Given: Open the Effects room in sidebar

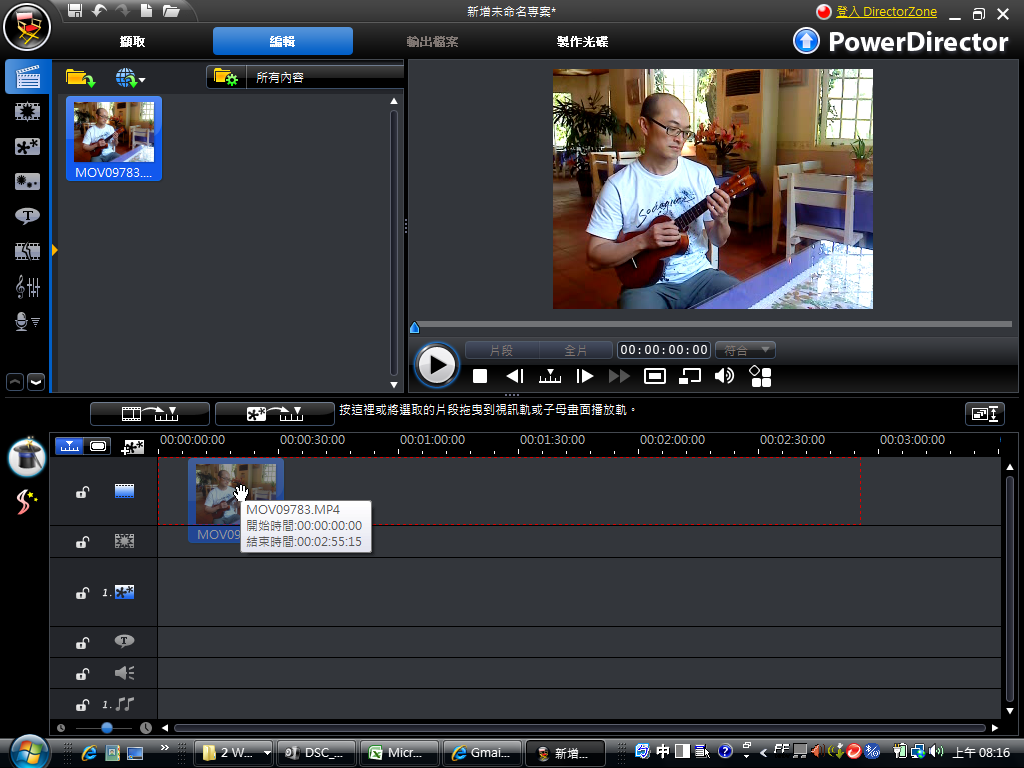Looking at the screenshot, I should (x=27, y=112).
